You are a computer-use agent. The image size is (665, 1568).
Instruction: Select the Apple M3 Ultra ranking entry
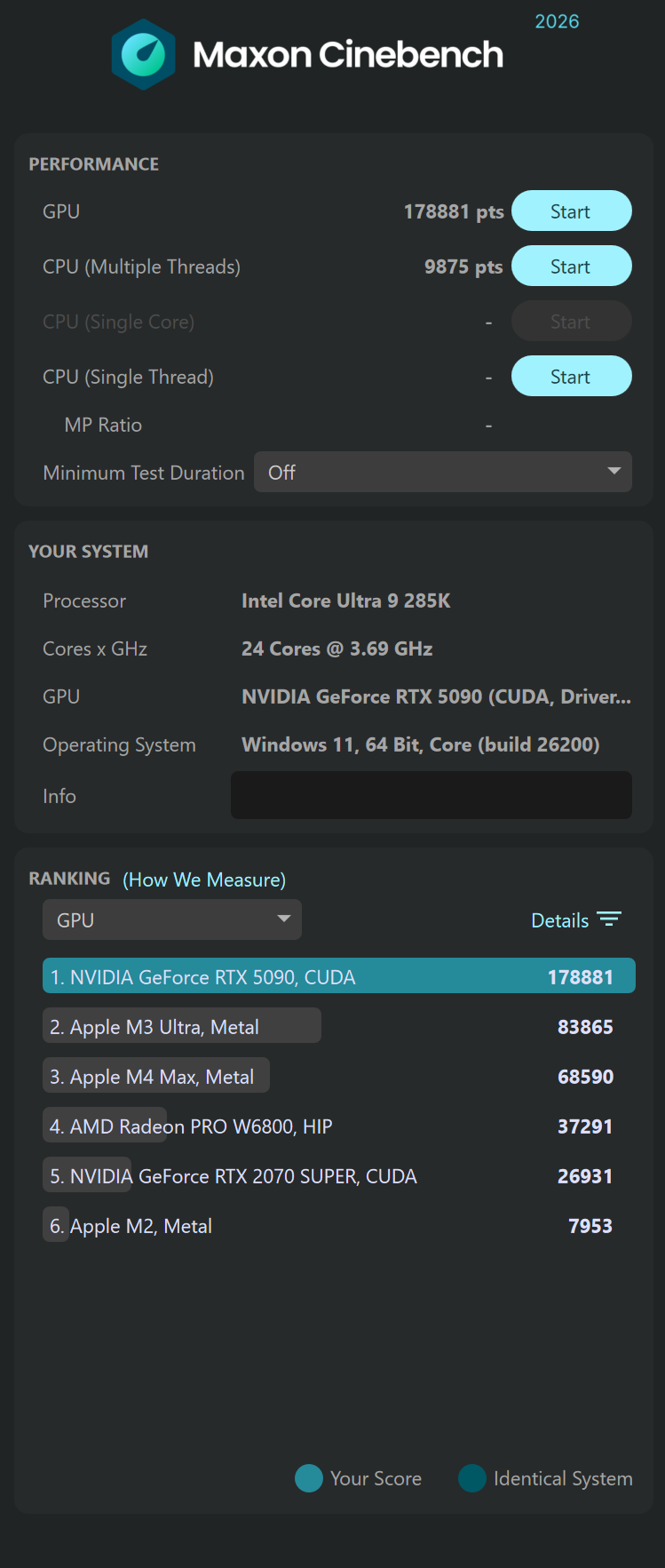click(x=182, y=1026)
